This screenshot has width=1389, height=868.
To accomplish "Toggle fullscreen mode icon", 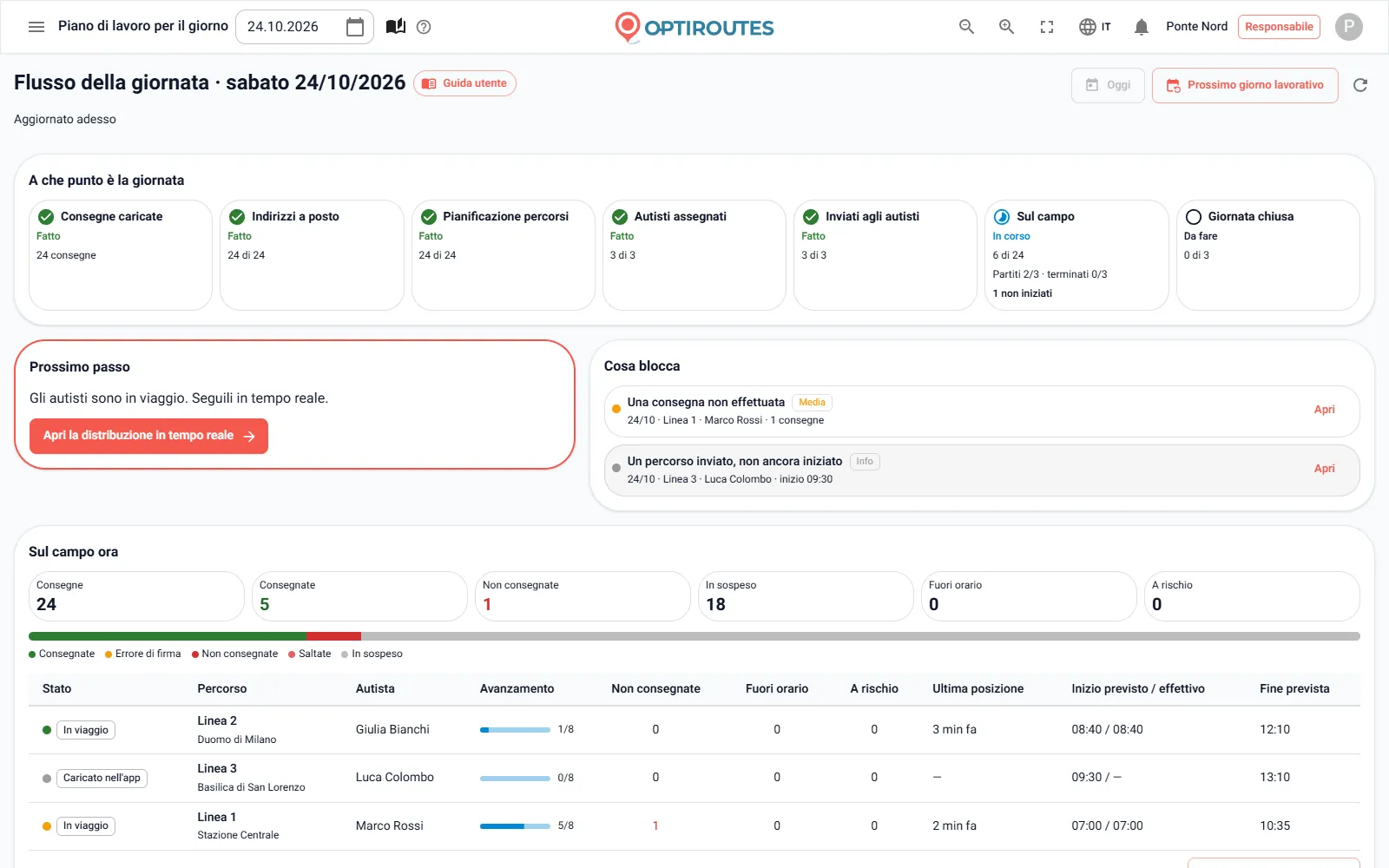I will click(x=1047, y=27).
